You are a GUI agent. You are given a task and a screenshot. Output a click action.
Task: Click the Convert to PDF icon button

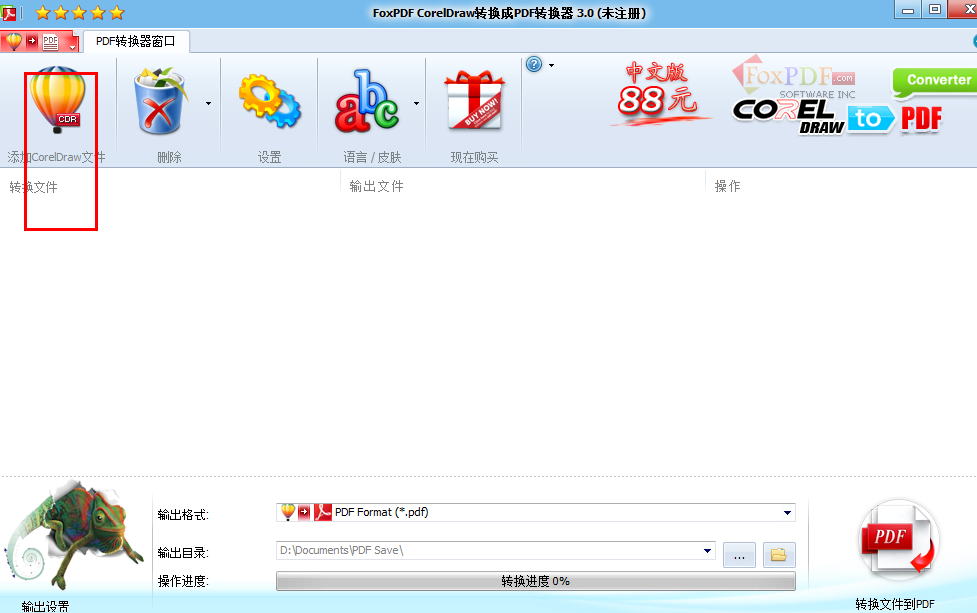(898, 541)
